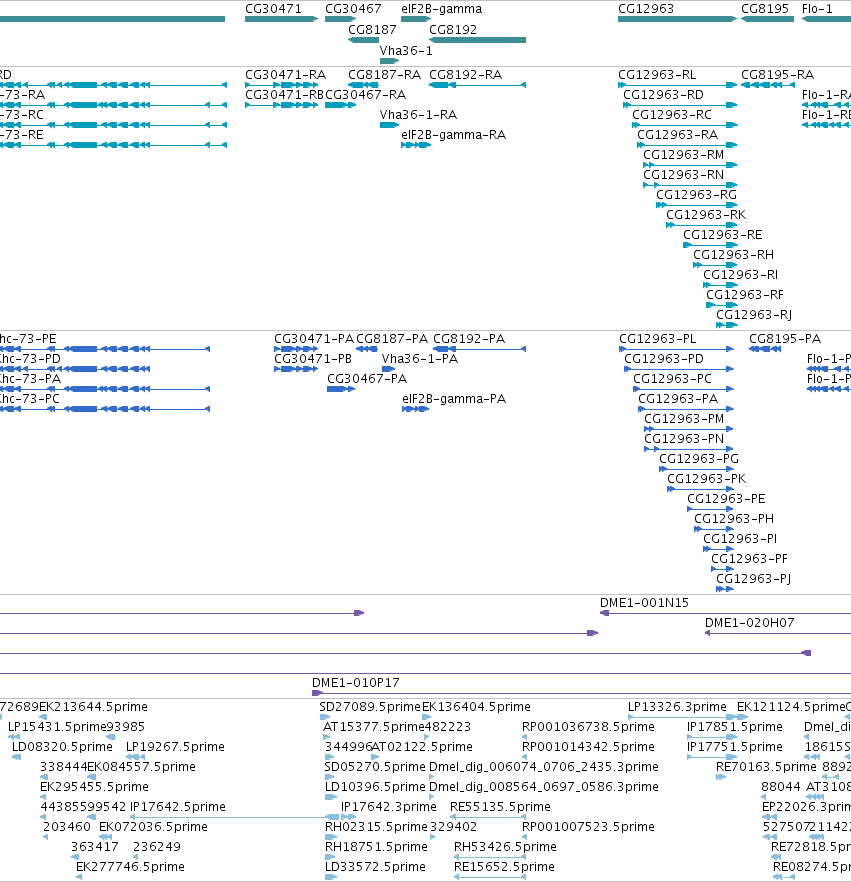851x882 pixels.
Task: Select EST RP001036738.5prime label
Action: [x=588, y=727]
